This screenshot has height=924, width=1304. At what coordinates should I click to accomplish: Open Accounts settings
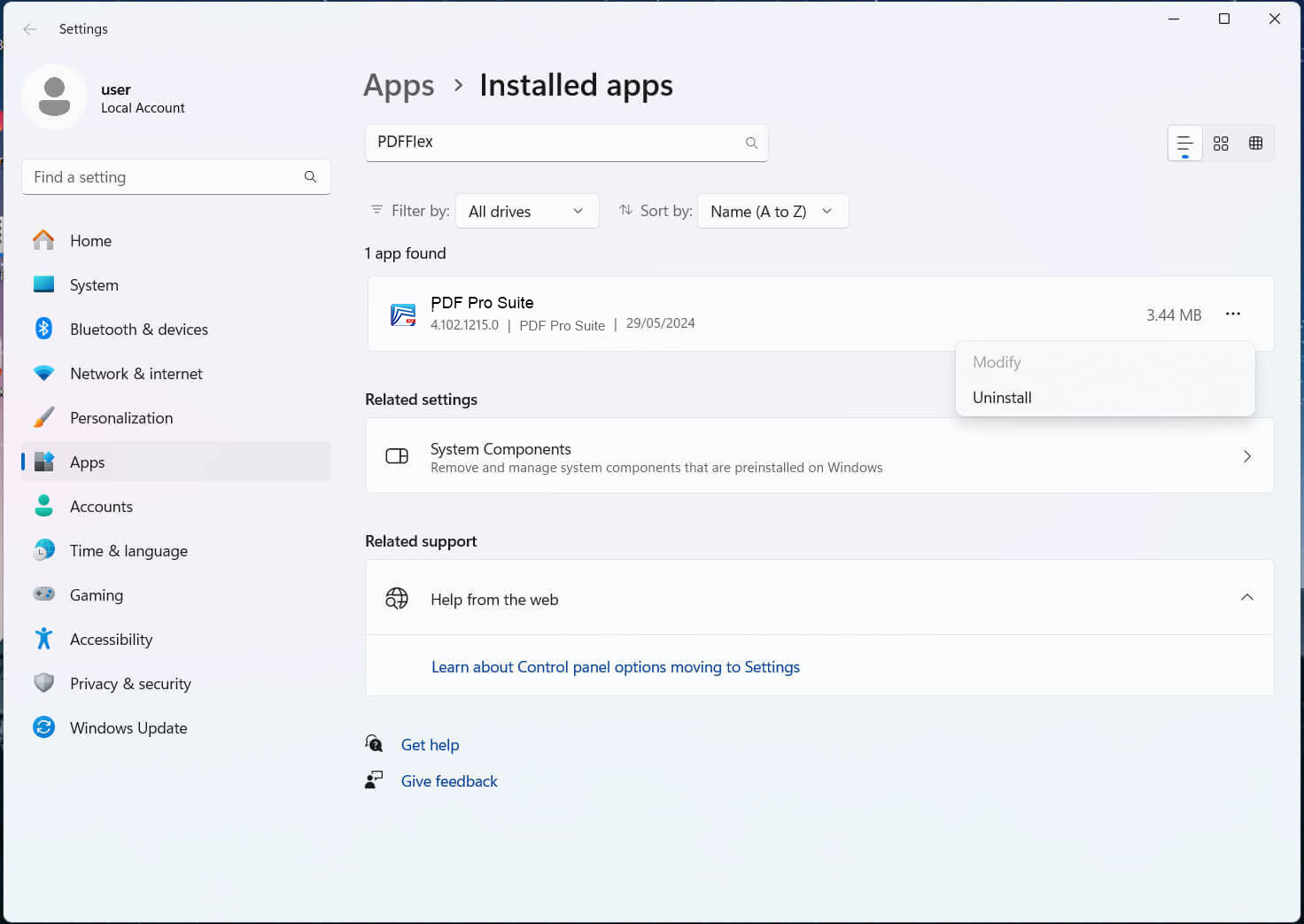pos(176,507)
